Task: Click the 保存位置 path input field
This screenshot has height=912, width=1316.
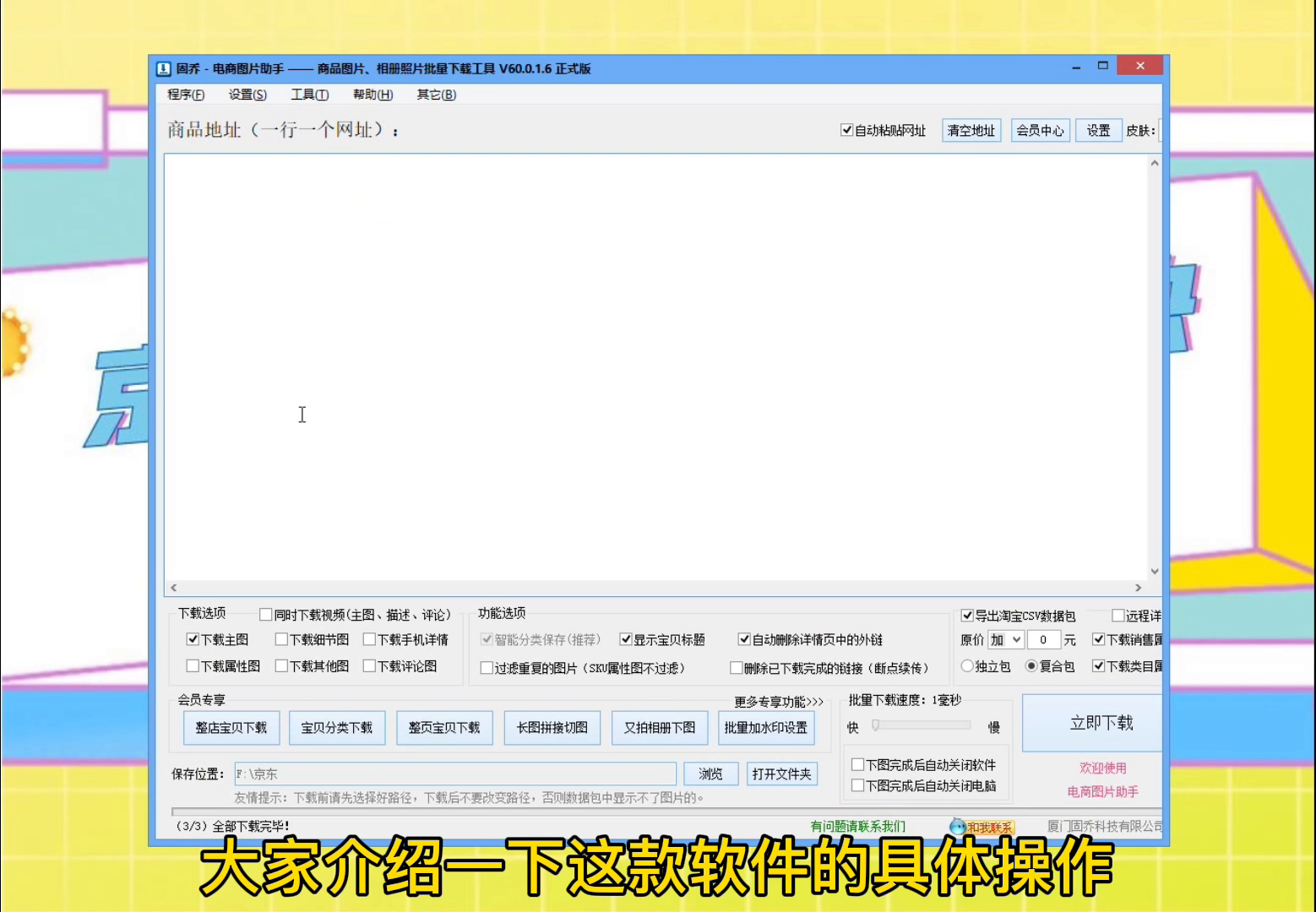Action: pos(454,774)
